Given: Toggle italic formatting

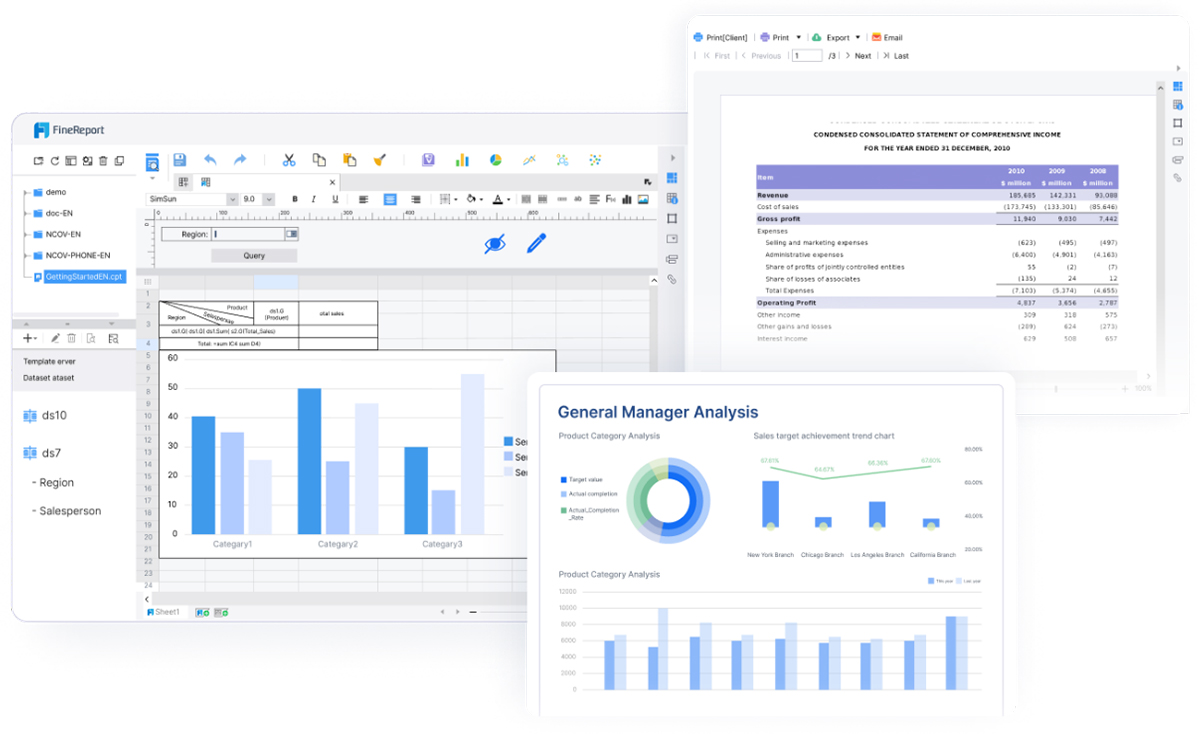Looking at the screenshot, I should click(x=312, y=199).
